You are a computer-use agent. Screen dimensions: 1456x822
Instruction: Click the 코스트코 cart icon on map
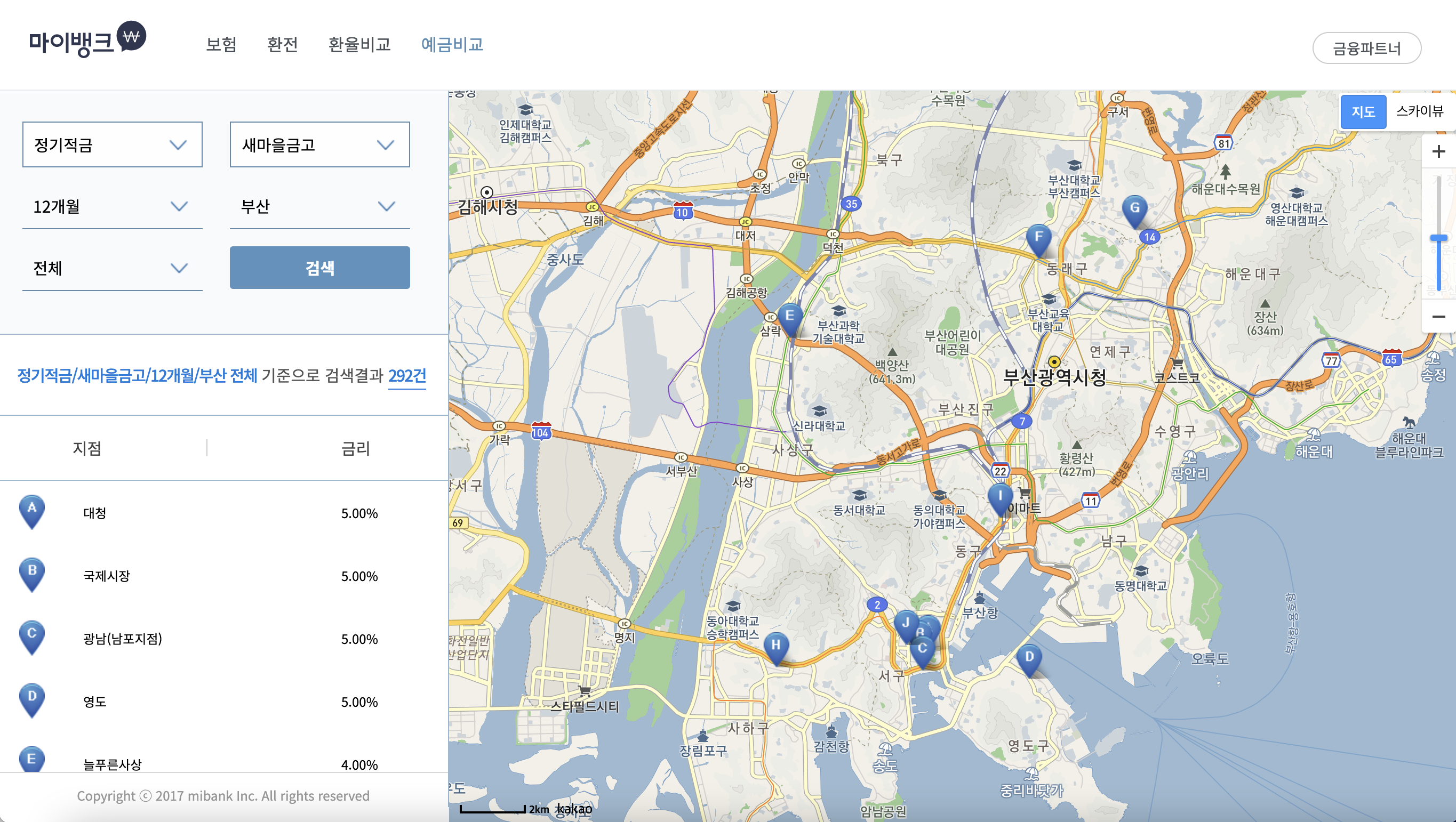tap(1178, 362)
